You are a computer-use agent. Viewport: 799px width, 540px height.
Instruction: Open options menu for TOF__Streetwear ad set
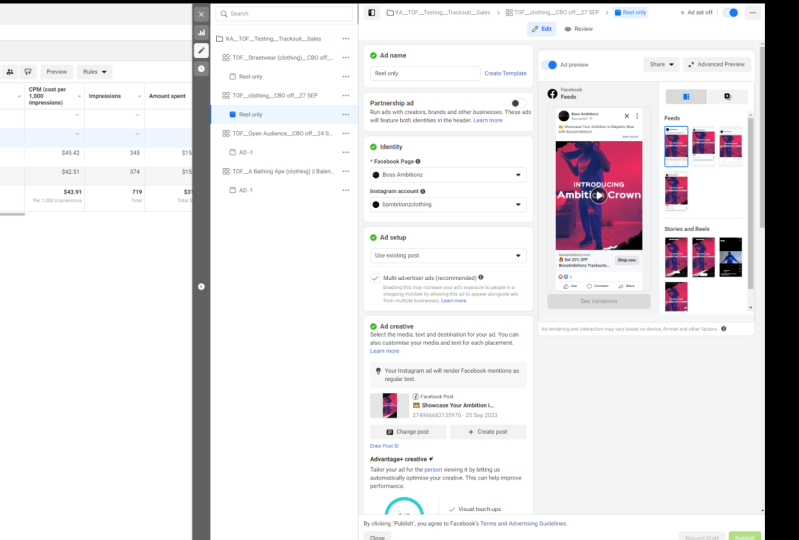click(346, 58)
